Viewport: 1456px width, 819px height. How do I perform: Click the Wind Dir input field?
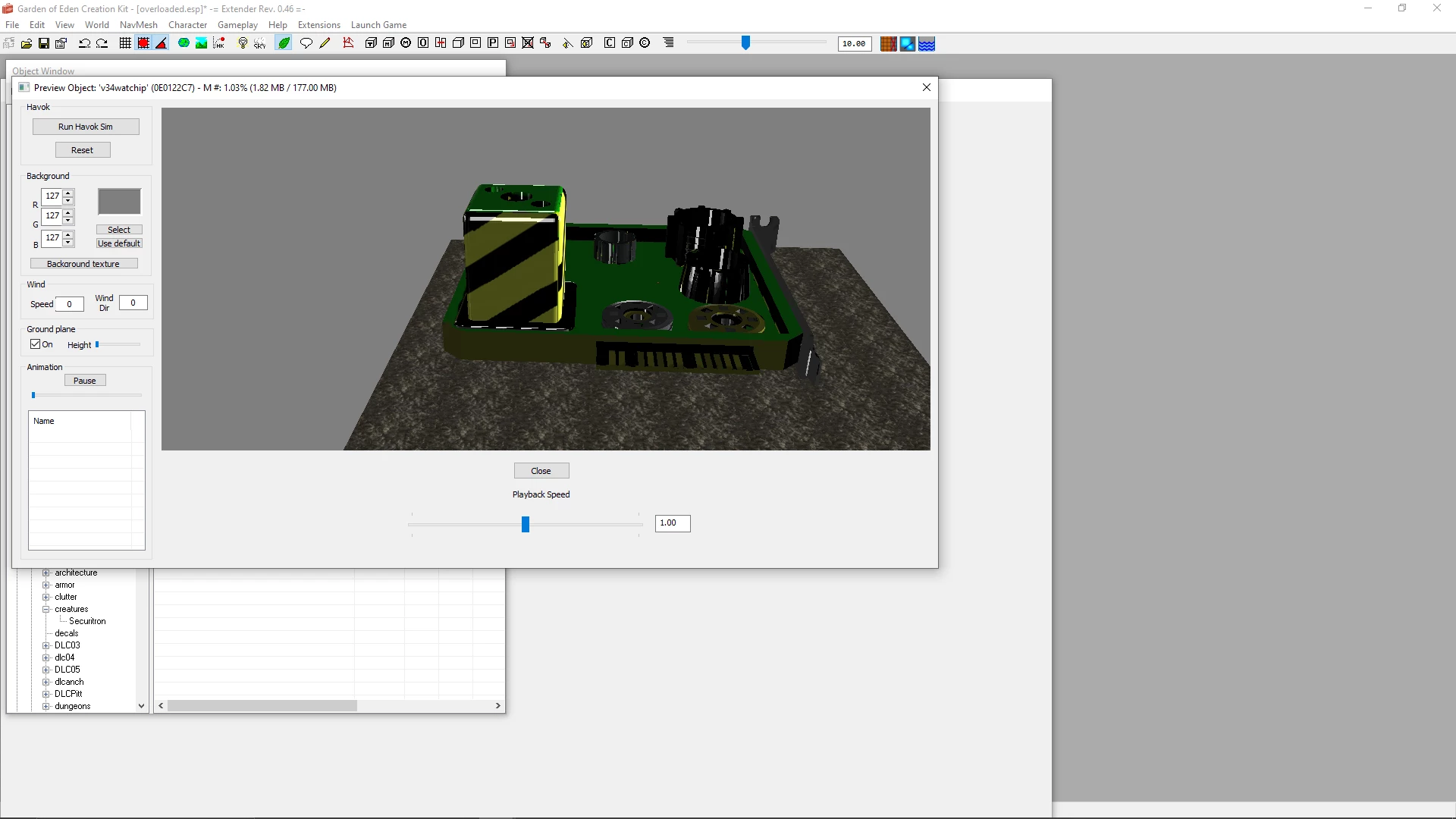pos(133,303)
